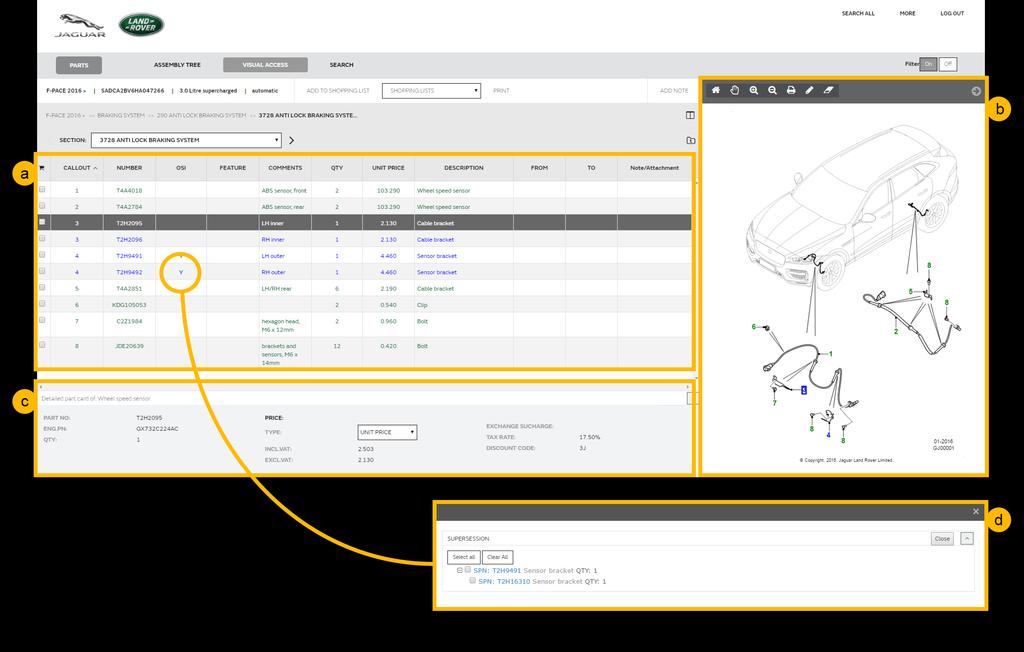This screenshot has height=652, width=1024.
Task: Reset the diagram view with home icon
Action: [716, 90]
